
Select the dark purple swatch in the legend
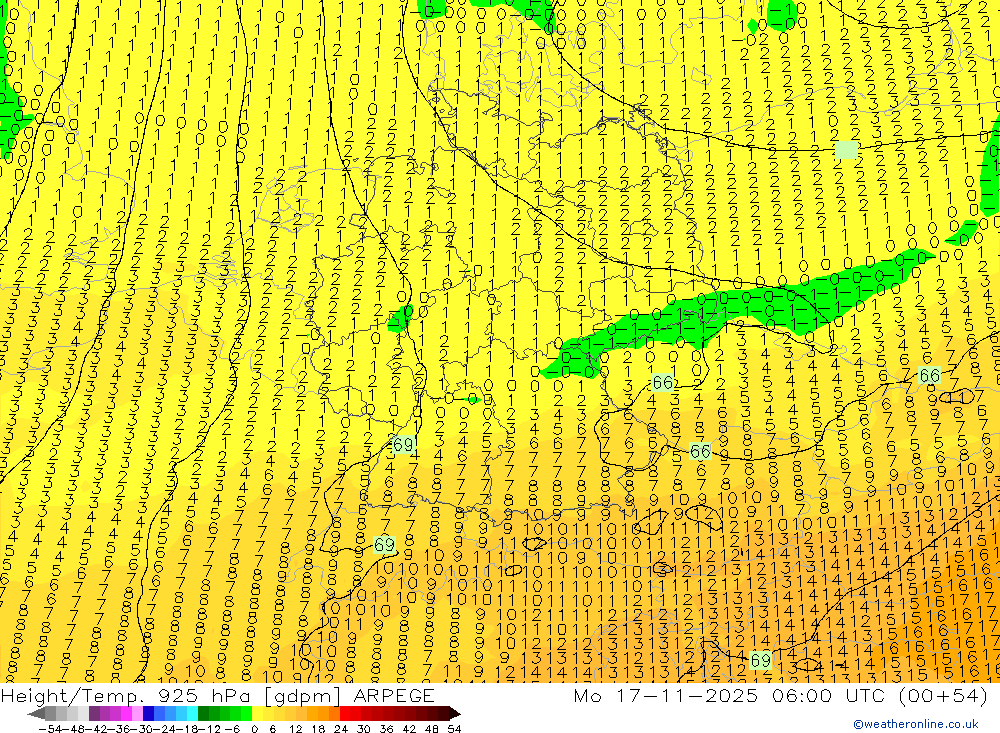[94, 713]
